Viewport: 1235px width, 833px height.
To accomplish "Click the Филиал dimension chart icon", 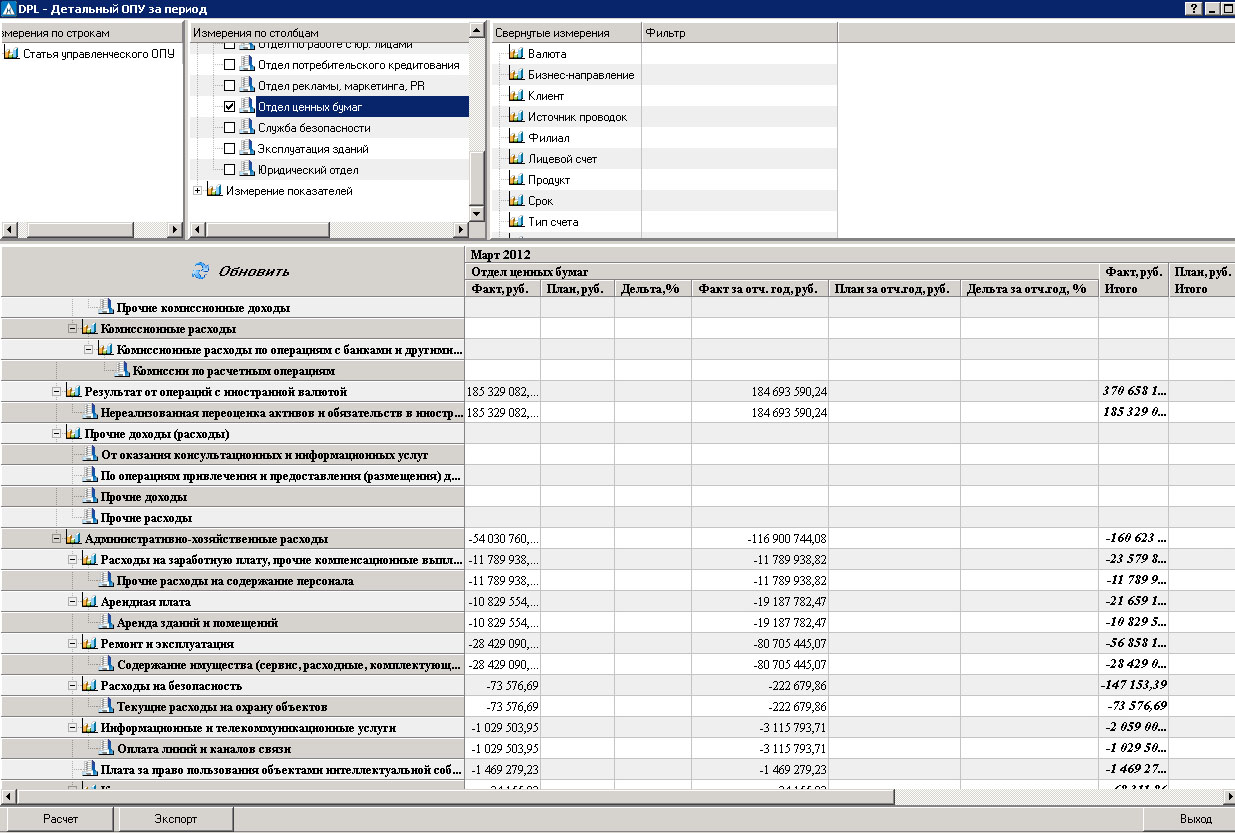I will tap(516, 138).
